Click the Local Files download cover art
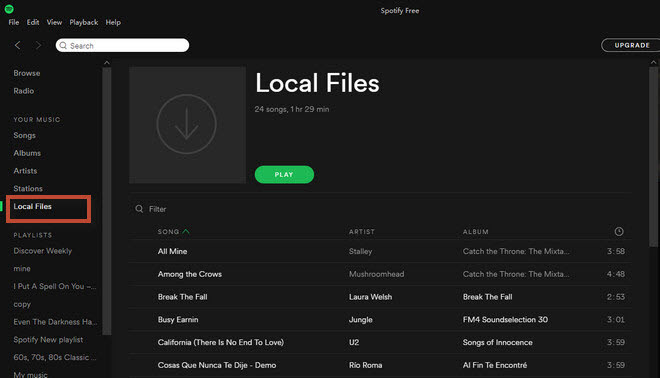 [x=187, y=125]
